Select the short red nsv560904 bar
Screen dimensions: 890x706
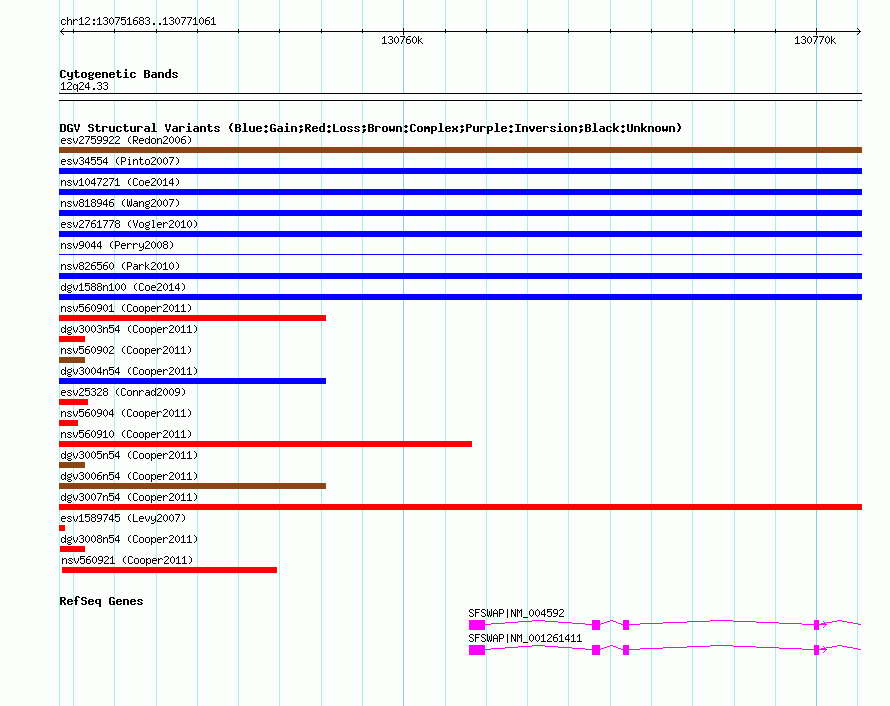tap(69, 423)
